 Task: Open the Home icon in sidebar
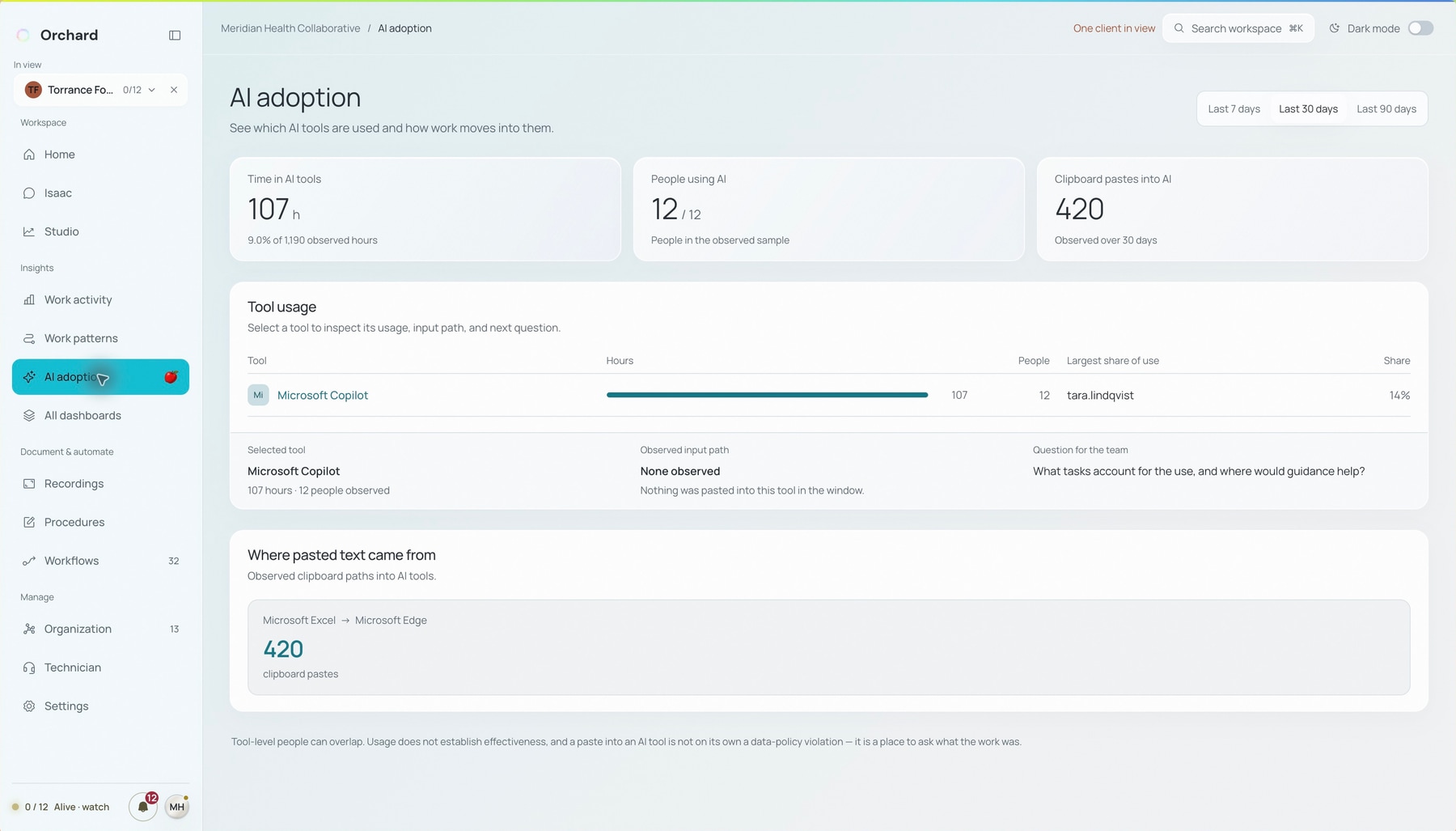click(x=29, y=155)
